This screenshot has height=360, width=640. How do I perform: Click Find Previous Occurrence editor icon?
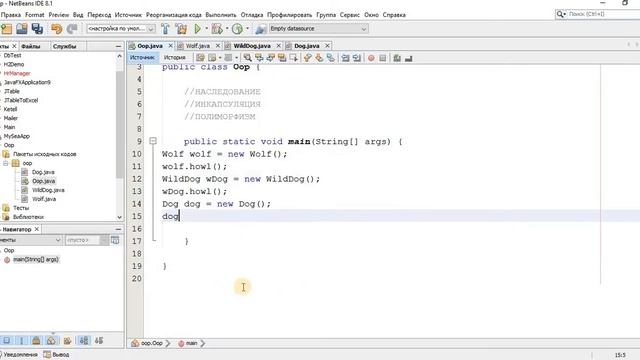[x=259, y=58]
